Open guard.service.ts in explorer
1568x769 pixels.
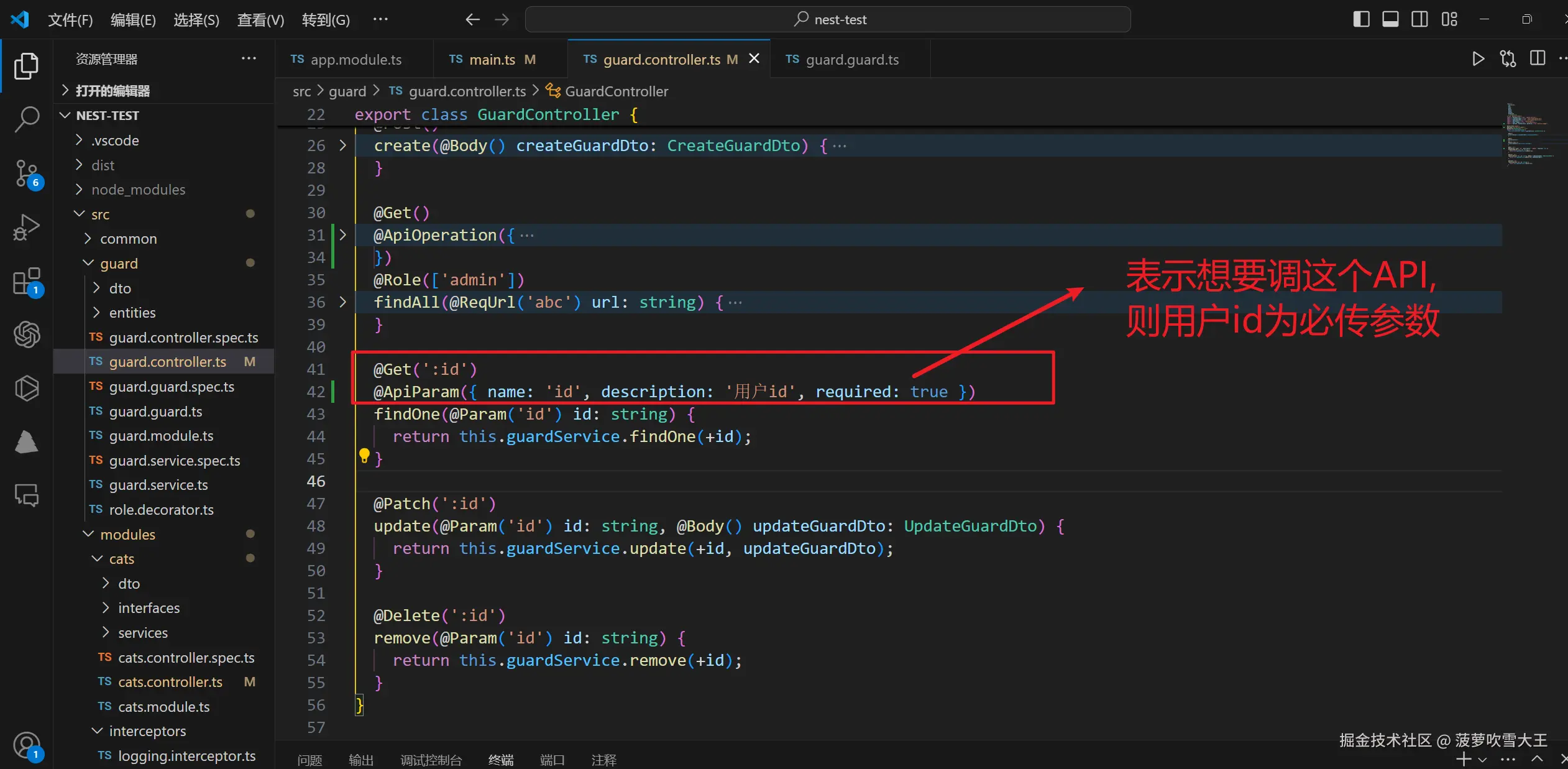tap(158, 485)
